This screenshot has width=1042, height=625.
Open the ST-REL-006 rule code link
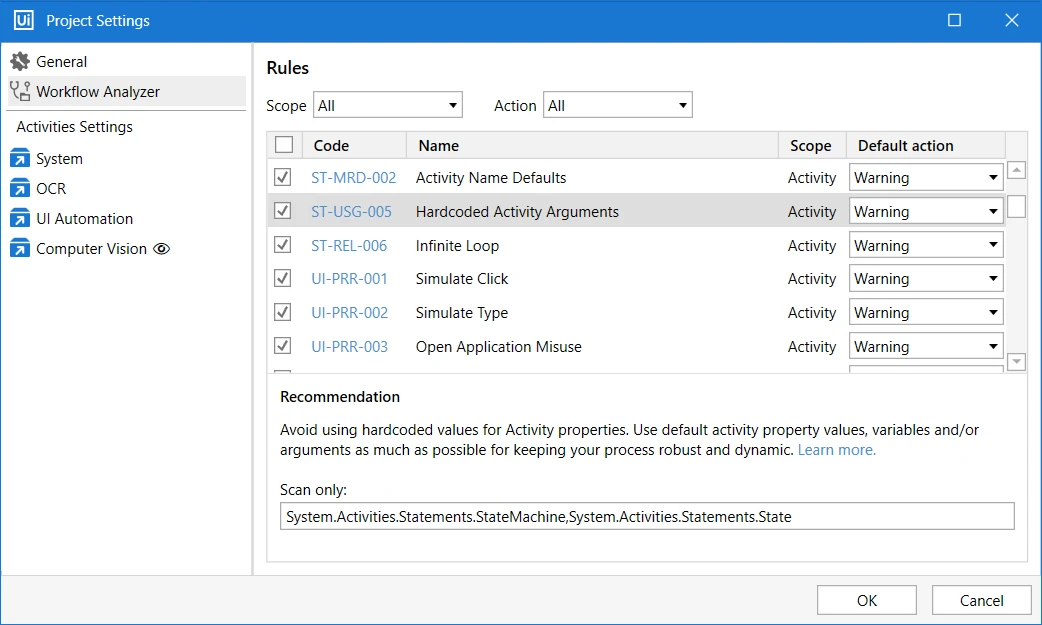coord(349,245)
